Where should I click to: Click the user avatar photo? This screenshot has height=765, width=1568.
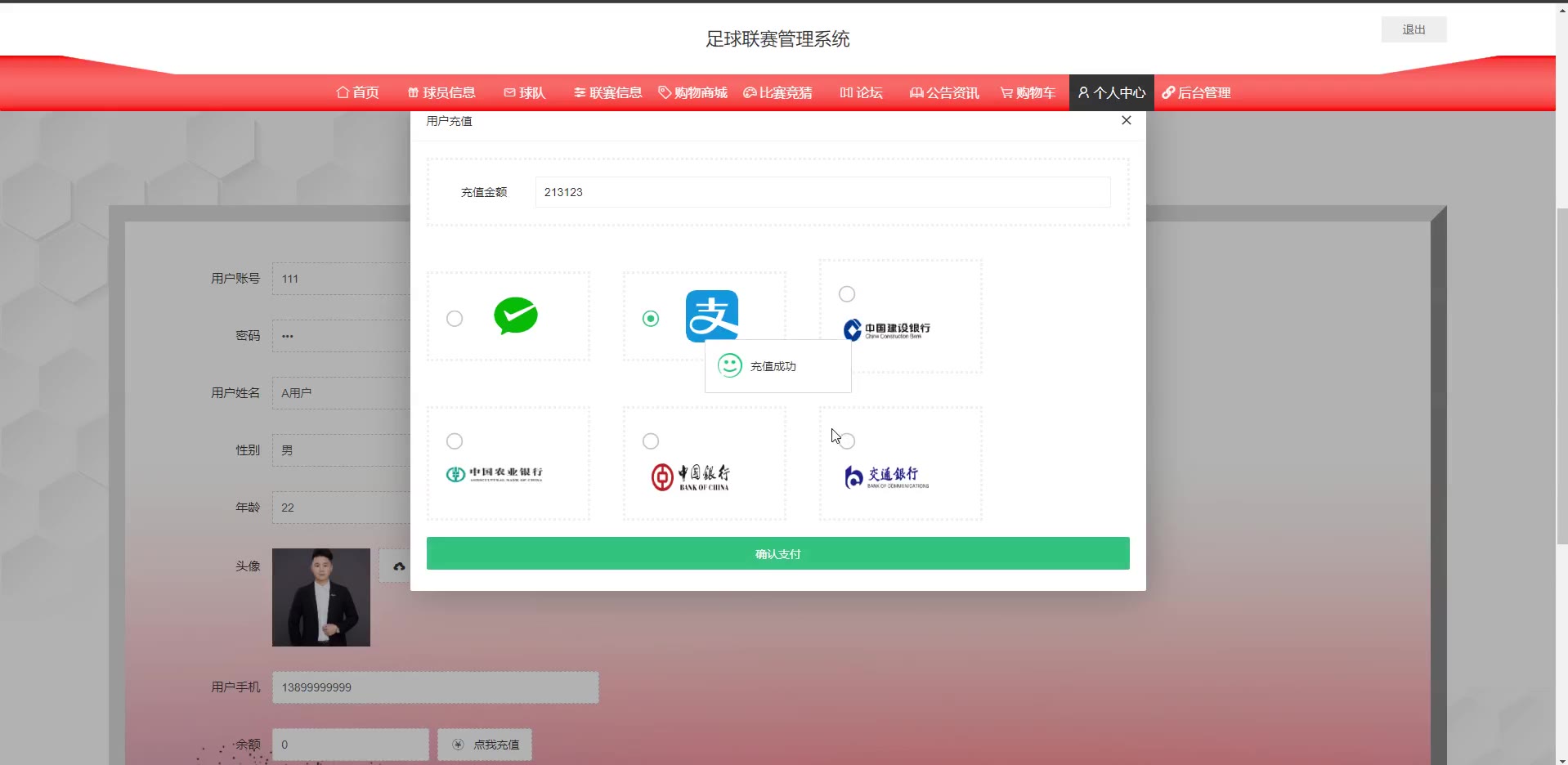click(321, 597)
